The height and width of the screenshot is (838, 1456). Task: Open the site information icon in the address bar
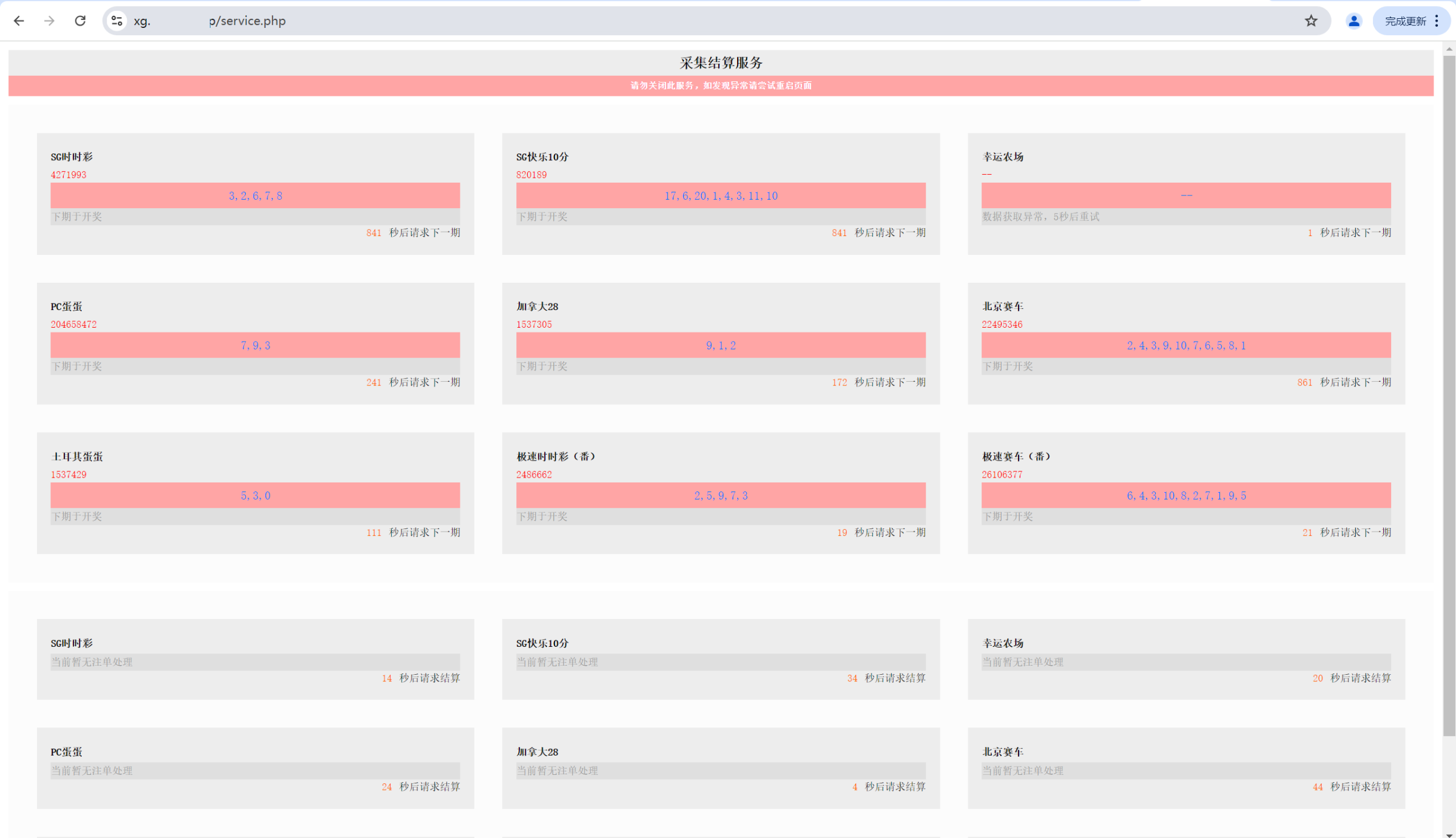(116, 21)
